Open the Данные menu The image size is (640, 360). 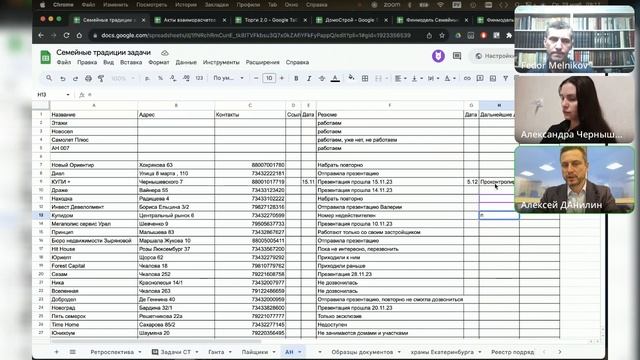(x=186, y=62)
